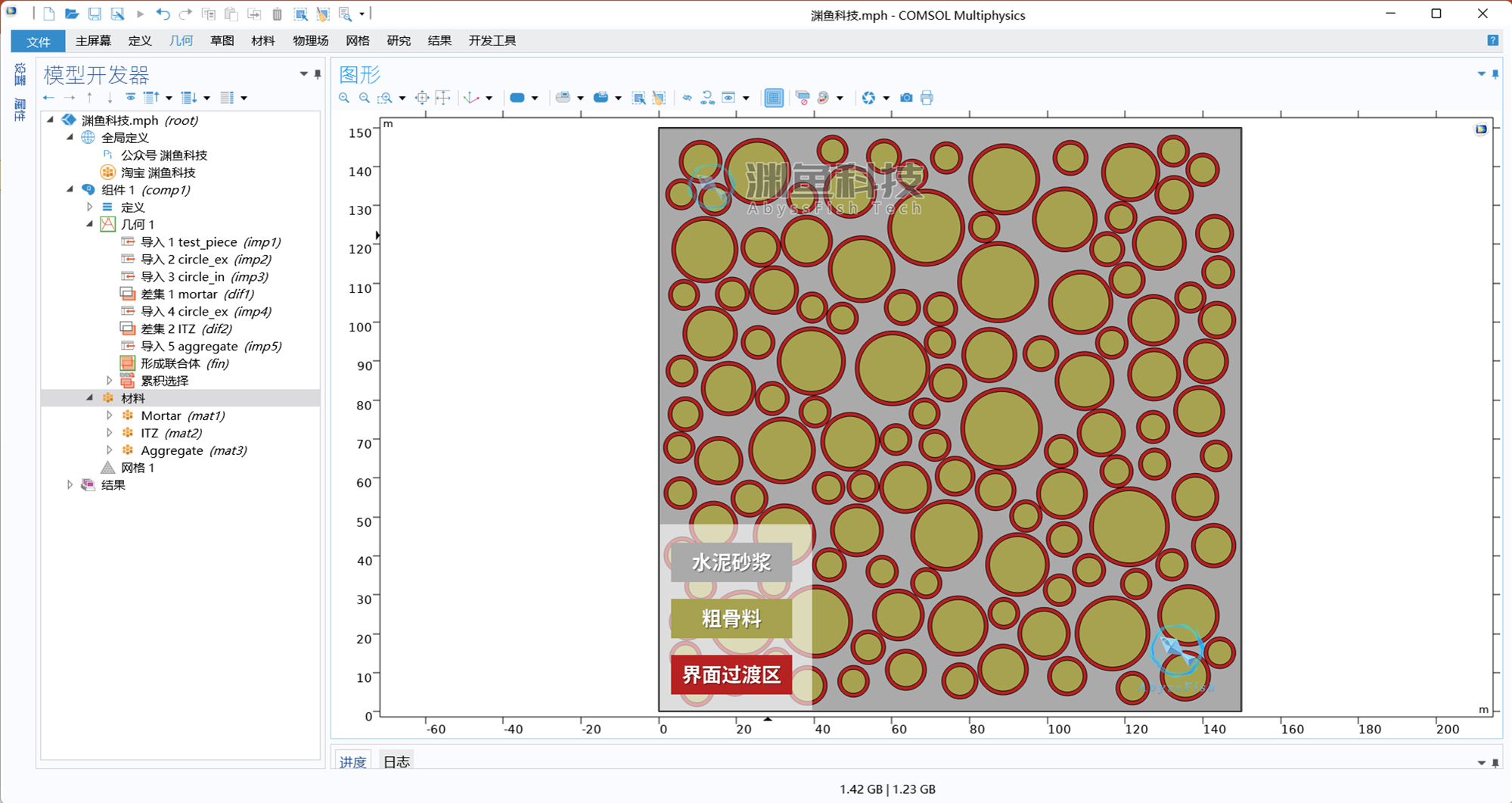Click the Paste clipboard icon
1512x803 pixels.
(231, 14)
